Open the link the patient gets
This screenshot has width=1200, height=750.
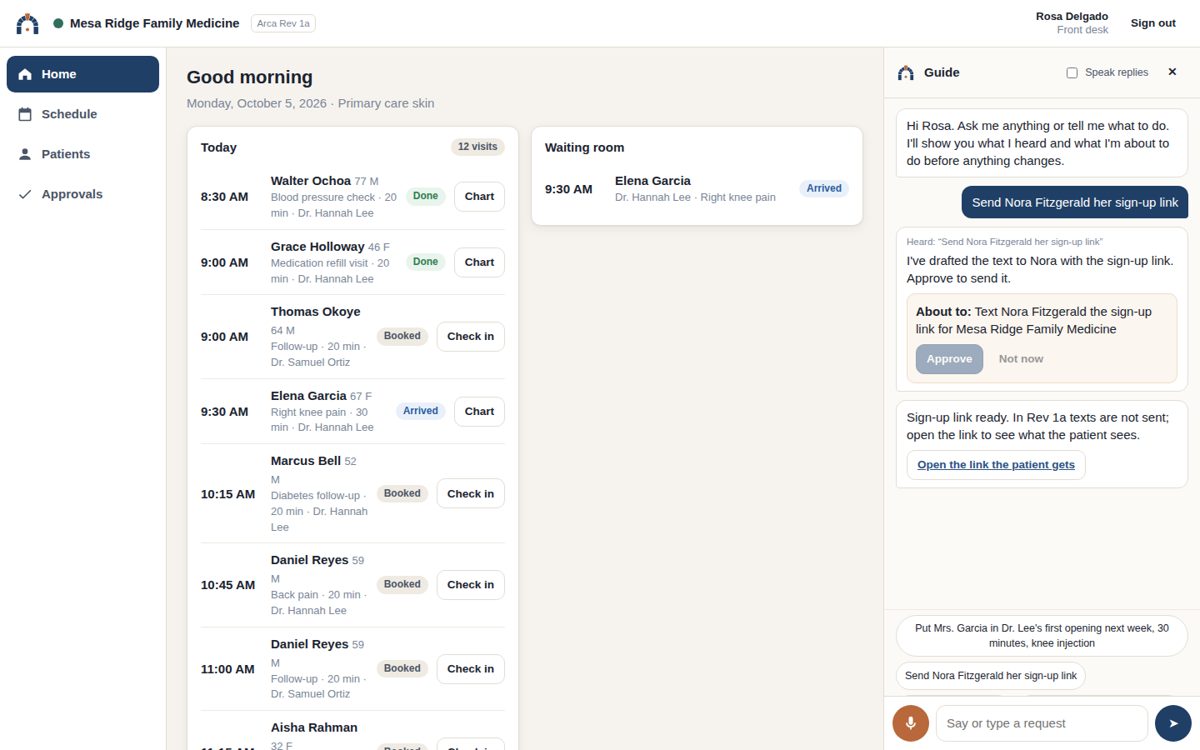pos(996,465)
